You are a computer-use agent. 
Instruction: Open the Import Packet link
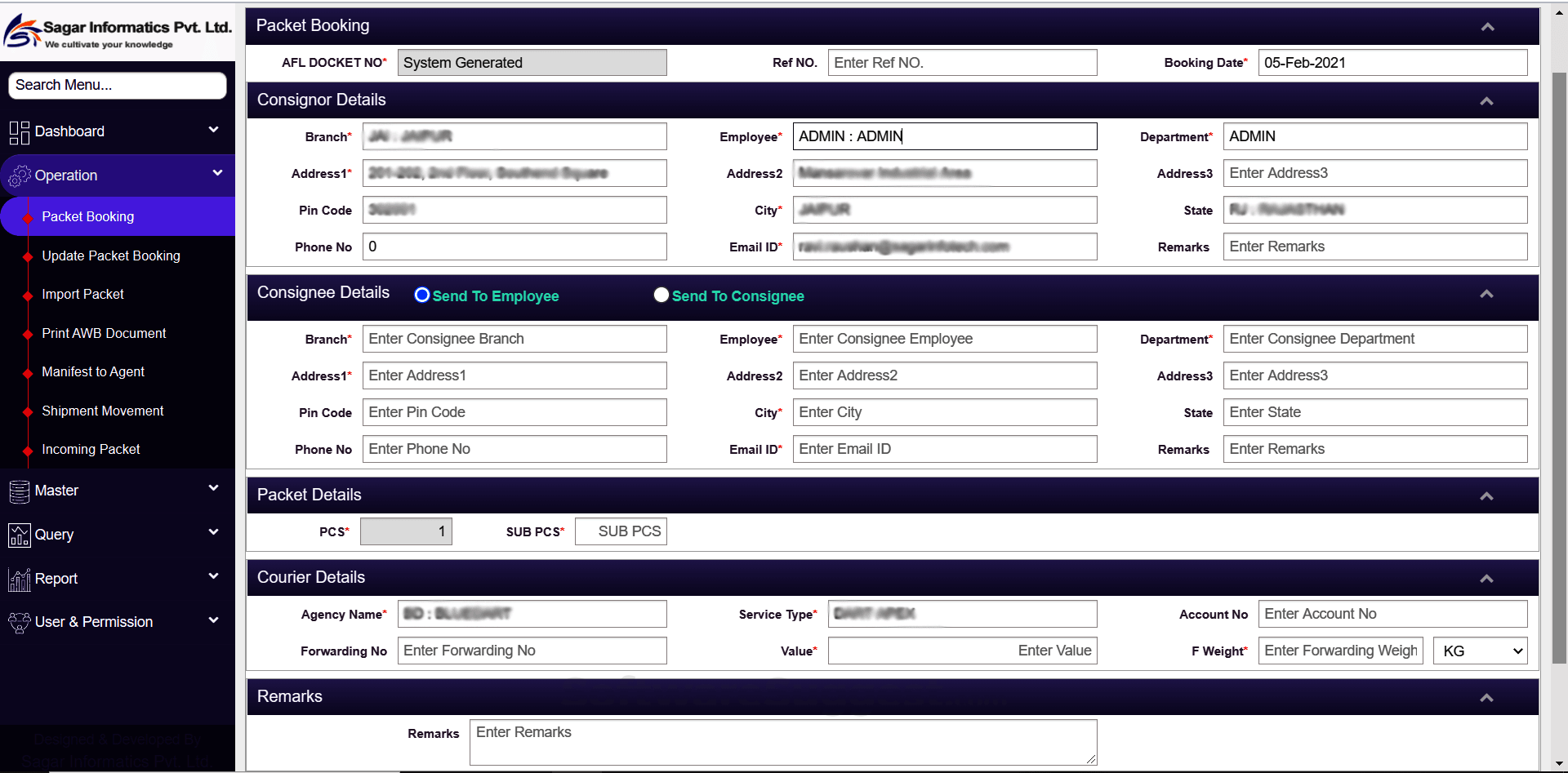point(82,294)
